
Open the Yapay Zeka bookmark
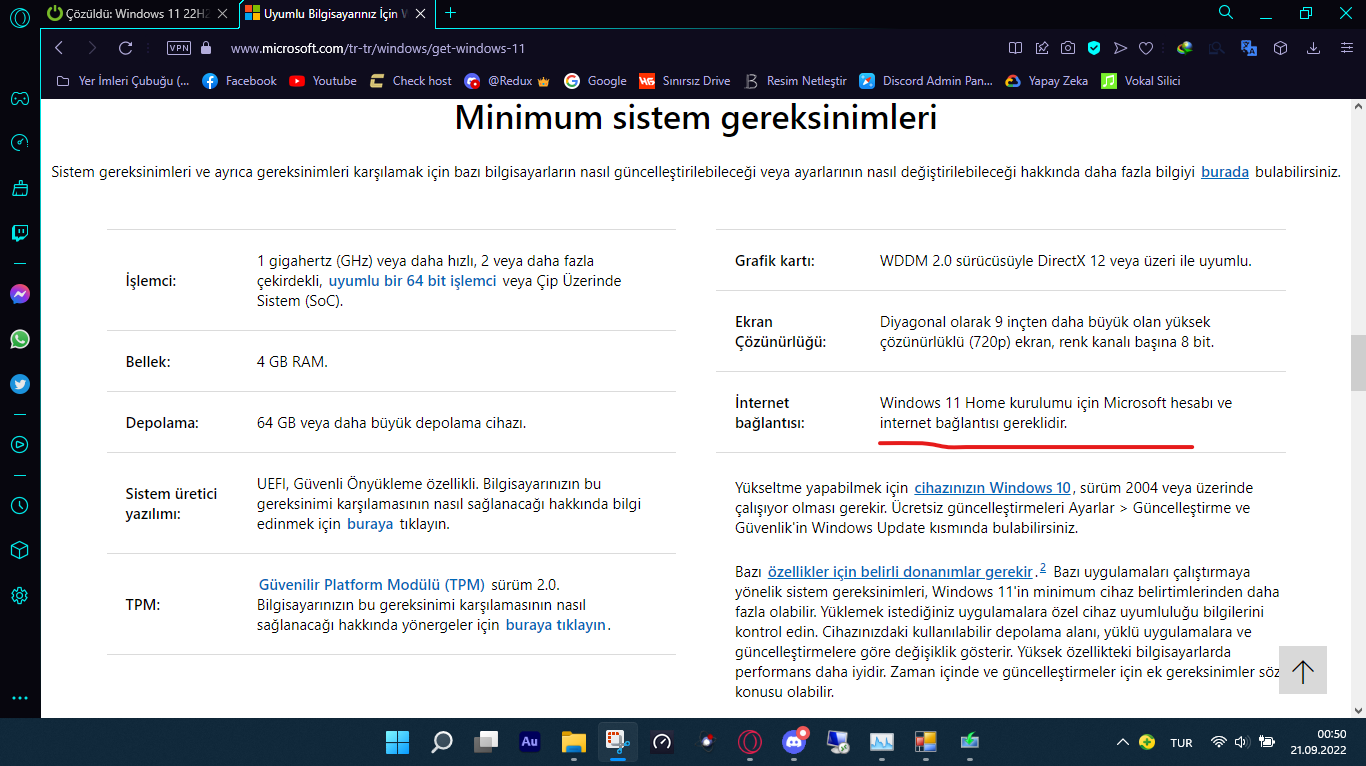coord(1046,81)
